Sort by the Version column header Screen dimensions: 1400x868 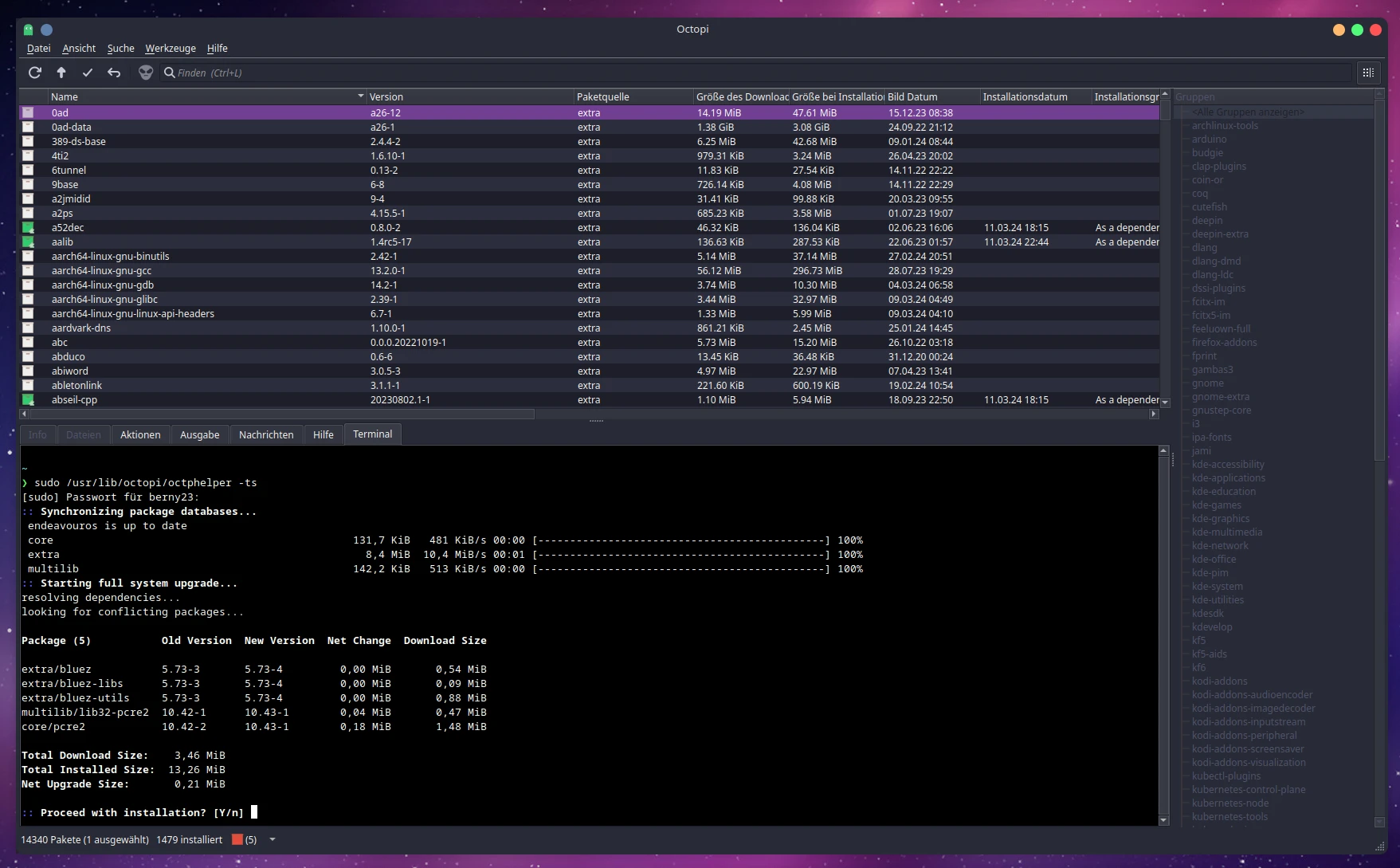(470, 97)
